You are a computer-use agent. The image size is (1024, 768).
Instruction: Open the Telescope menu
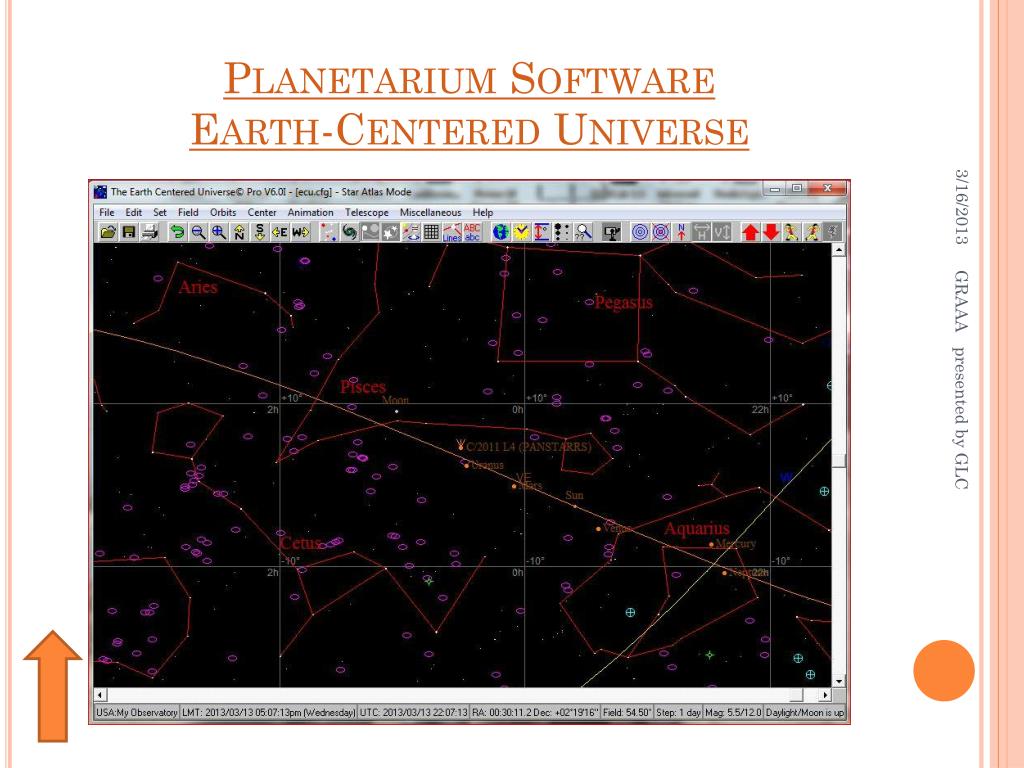(x=366, y=212)
